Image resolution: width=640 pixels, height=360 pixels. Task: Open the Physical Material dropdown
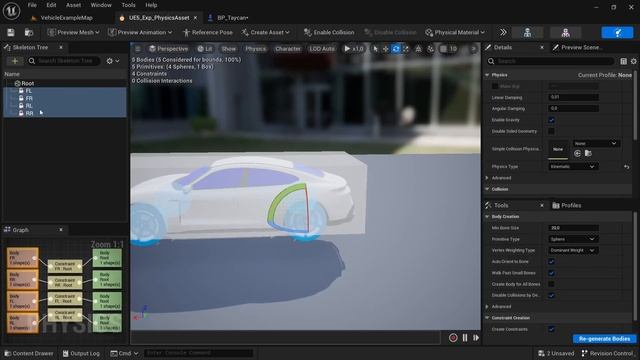[x=455, y=32]
